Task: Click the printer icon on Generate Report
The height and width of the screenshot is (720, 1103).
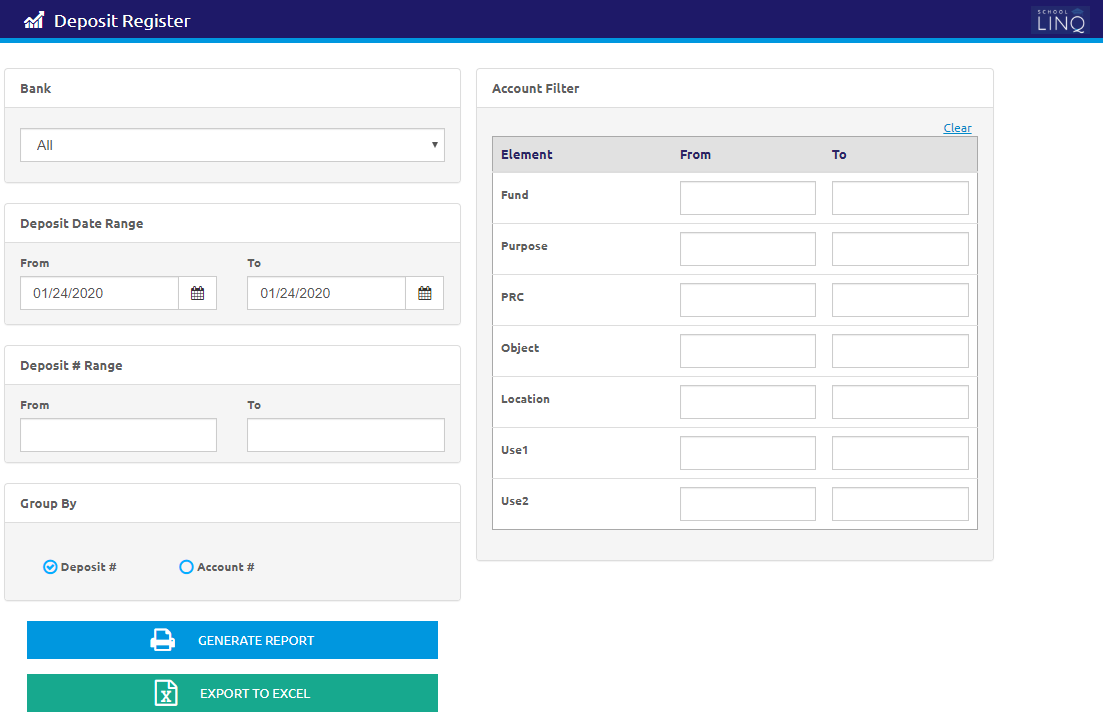Action: 162,640
